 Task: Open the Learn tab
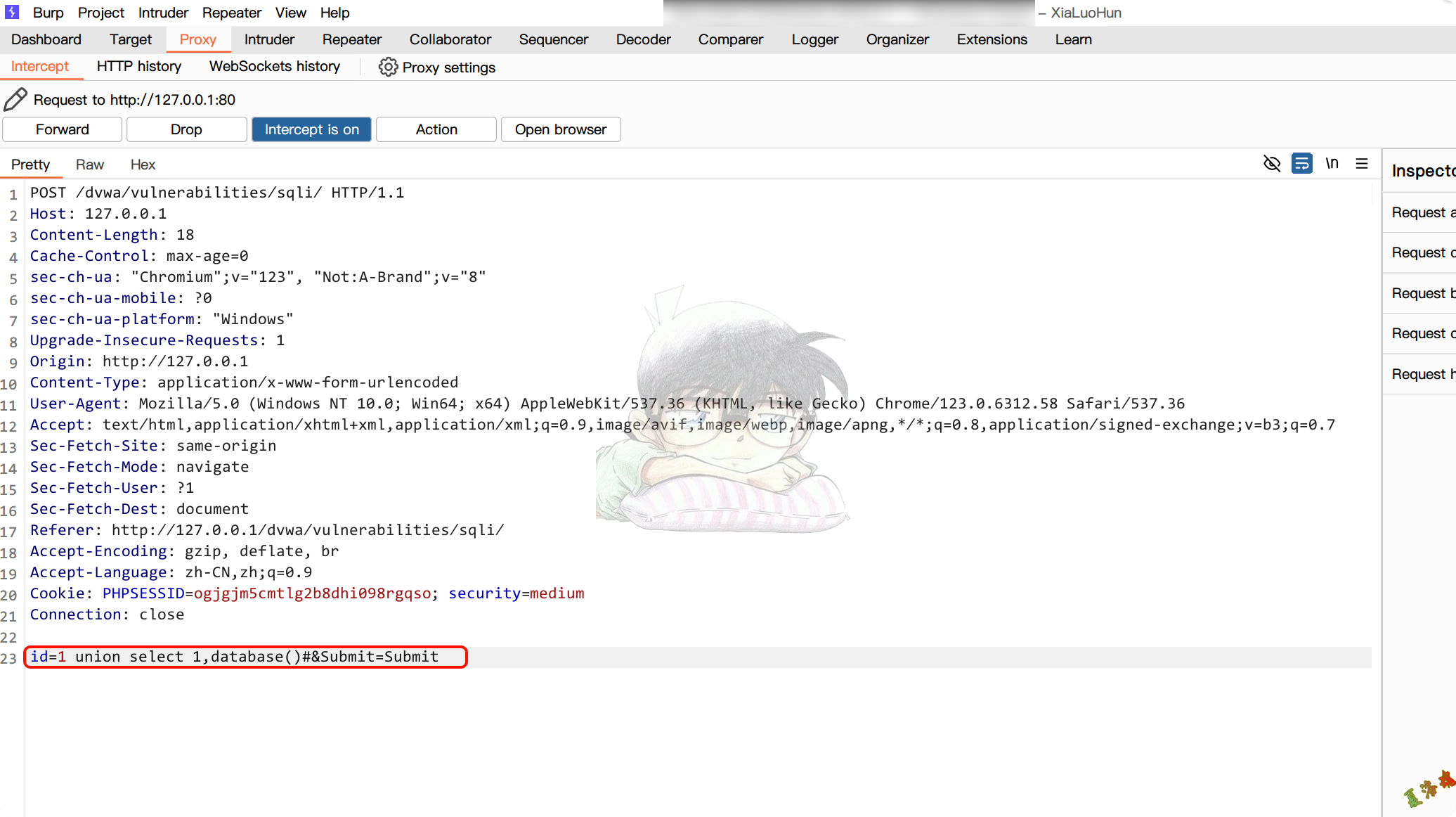pyautogui.click(x=1074, y=39)
